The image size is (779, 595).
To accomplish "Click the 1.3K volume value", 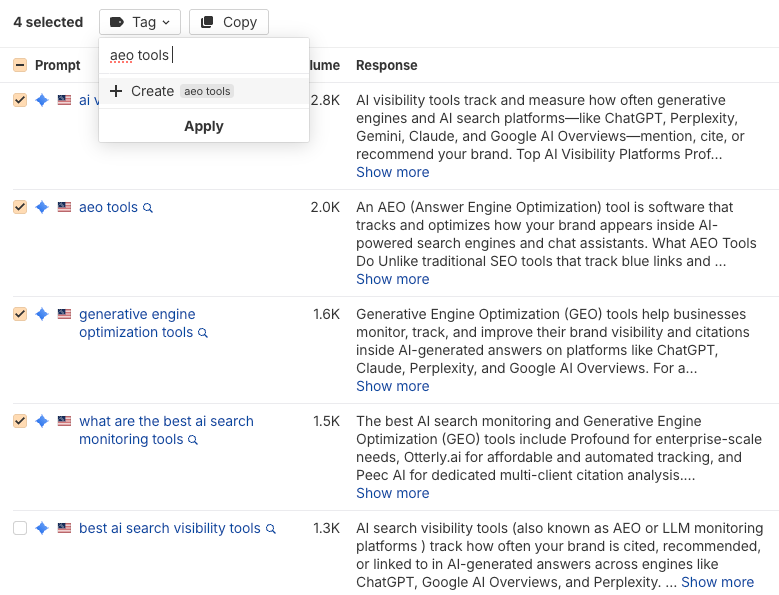I will [x=326, y=528].
